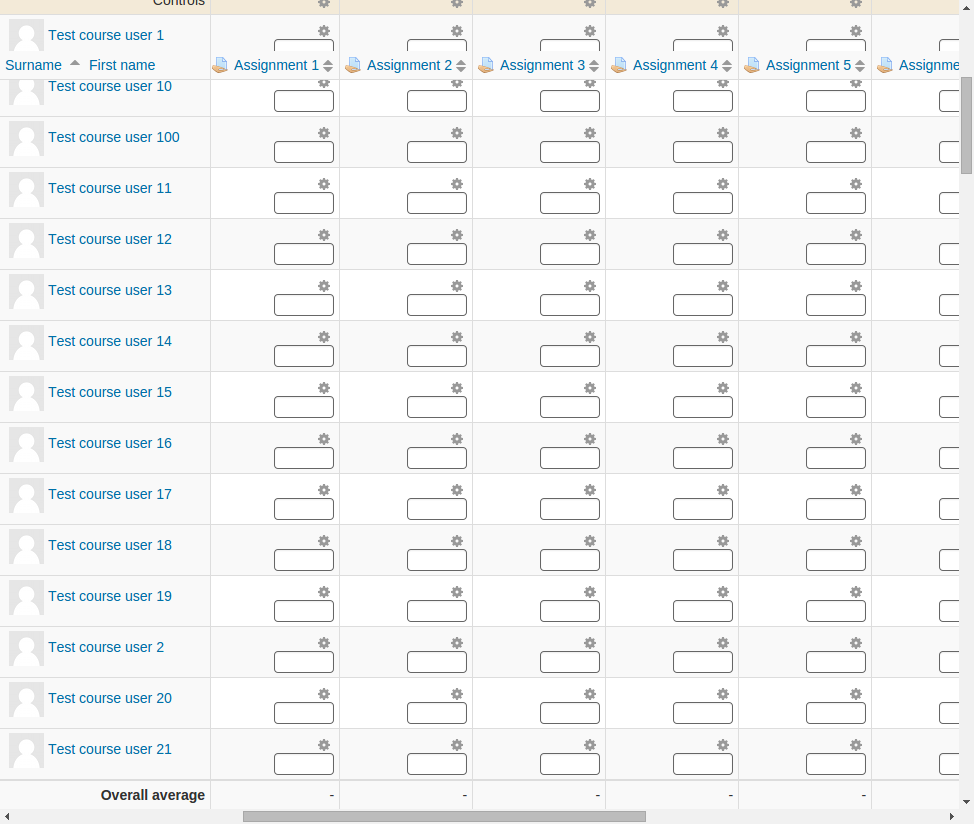Edit grade gear for user 20 Assignment 2
The width and height of the screenshot is (974, 824).
pyautogui.click(x=457, y=694)
